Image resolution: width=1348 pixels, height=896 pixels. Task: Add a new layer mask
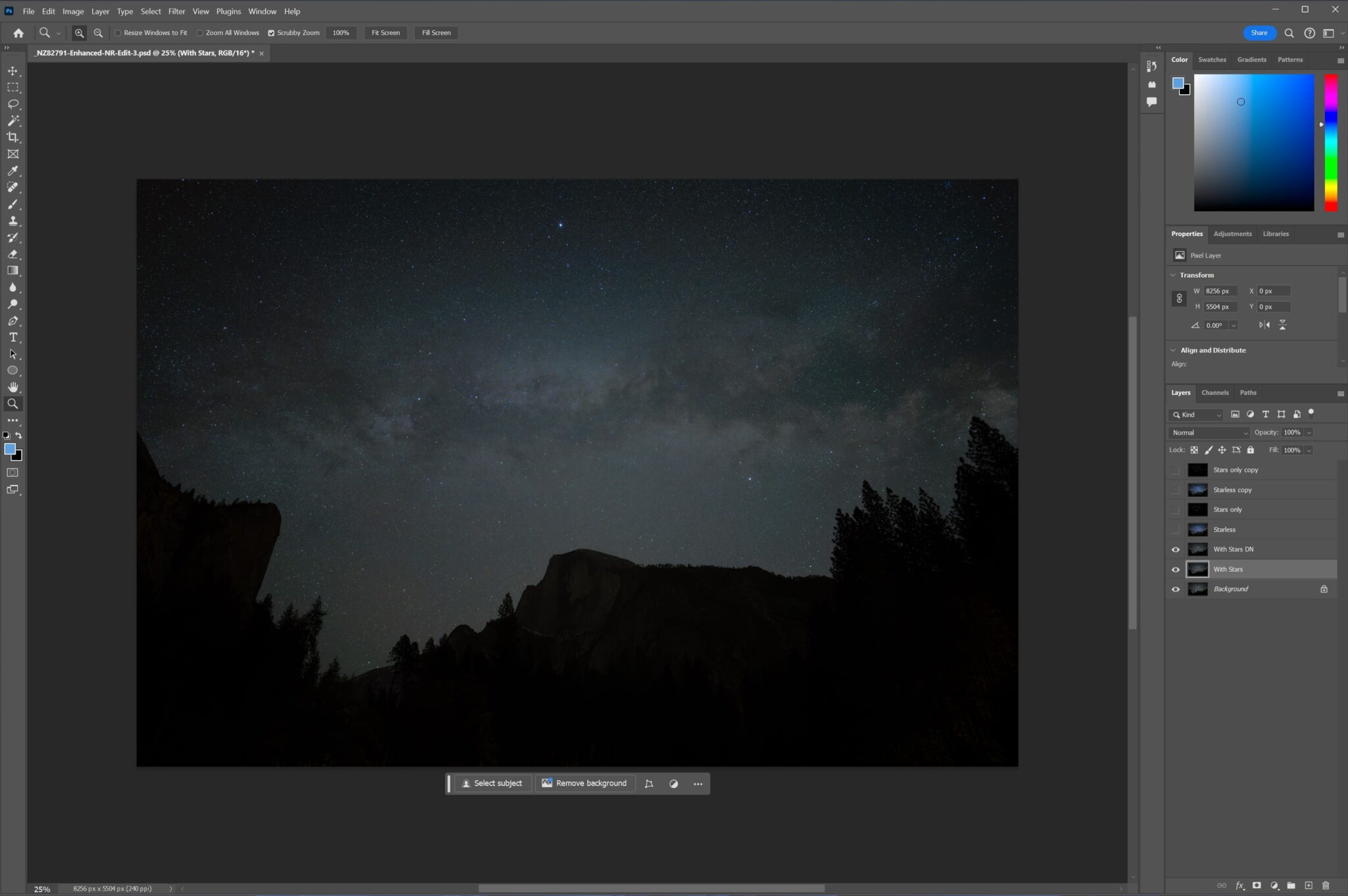[1257, 885]
